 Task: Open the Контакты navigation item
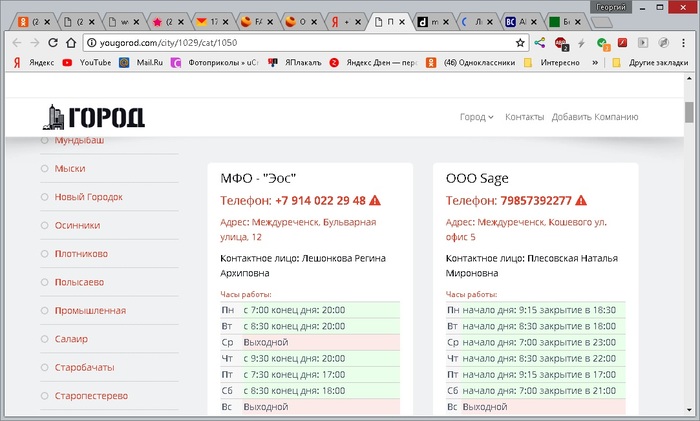[x=524, y=117]
